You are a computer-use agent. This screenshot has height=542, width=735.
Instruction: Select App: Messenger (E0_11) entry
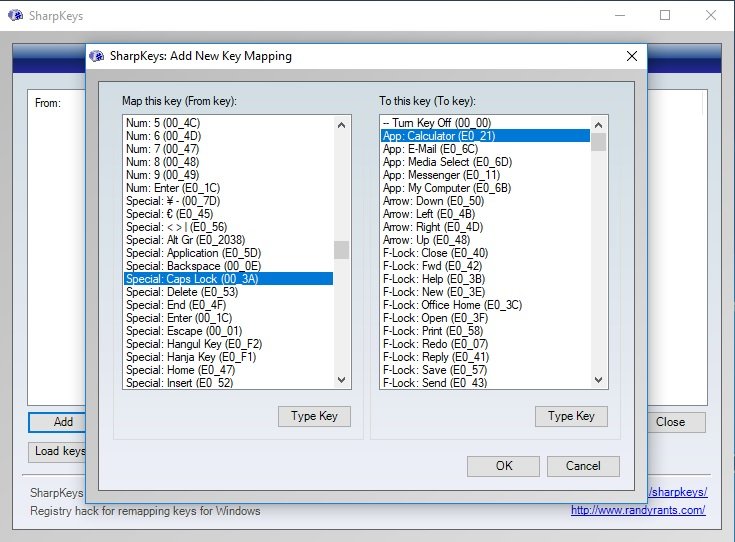485,175
